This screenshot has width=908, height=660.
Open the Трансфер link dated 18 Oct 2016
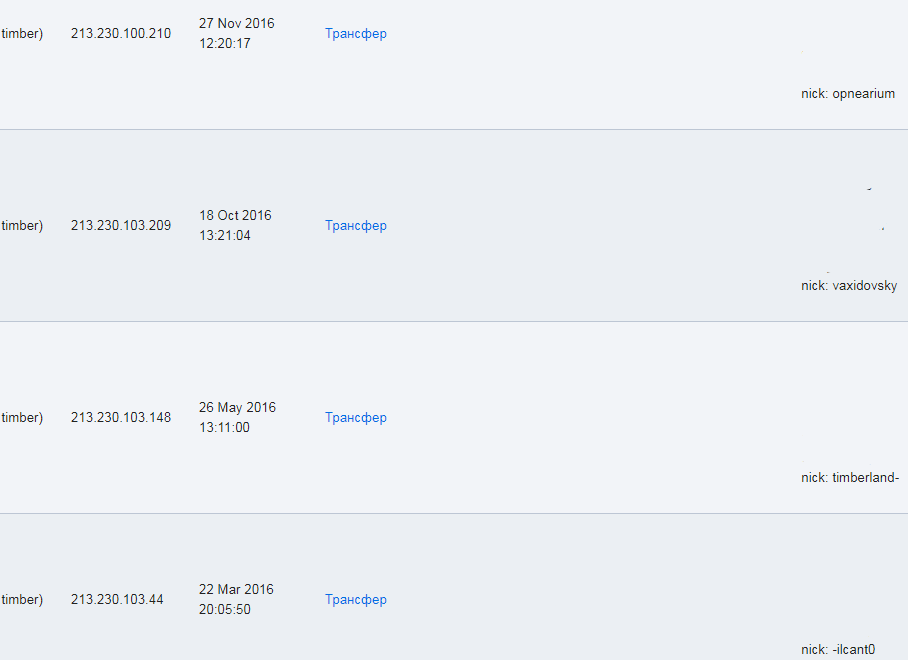(x=356, y=226)
